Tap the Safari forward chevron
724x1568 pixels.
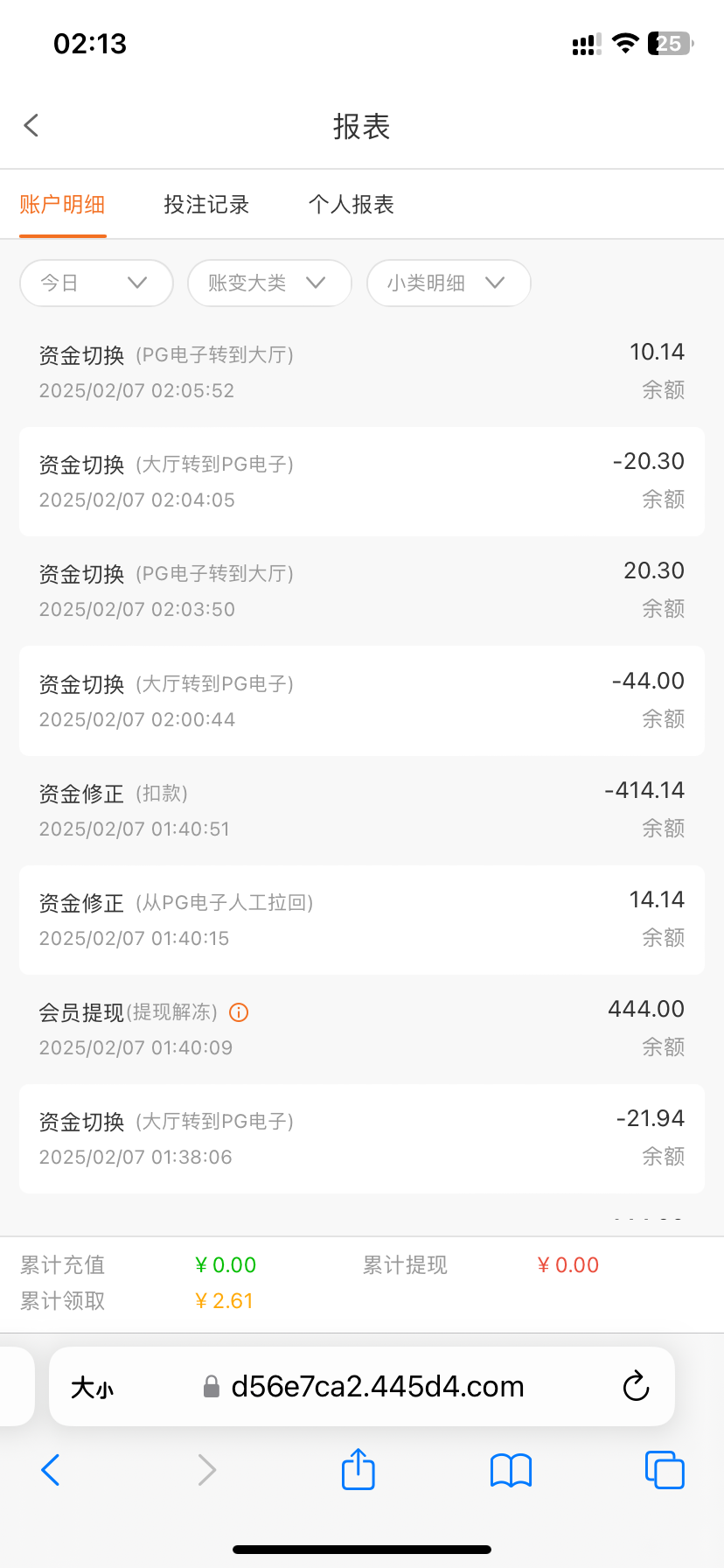point(206,1470)
